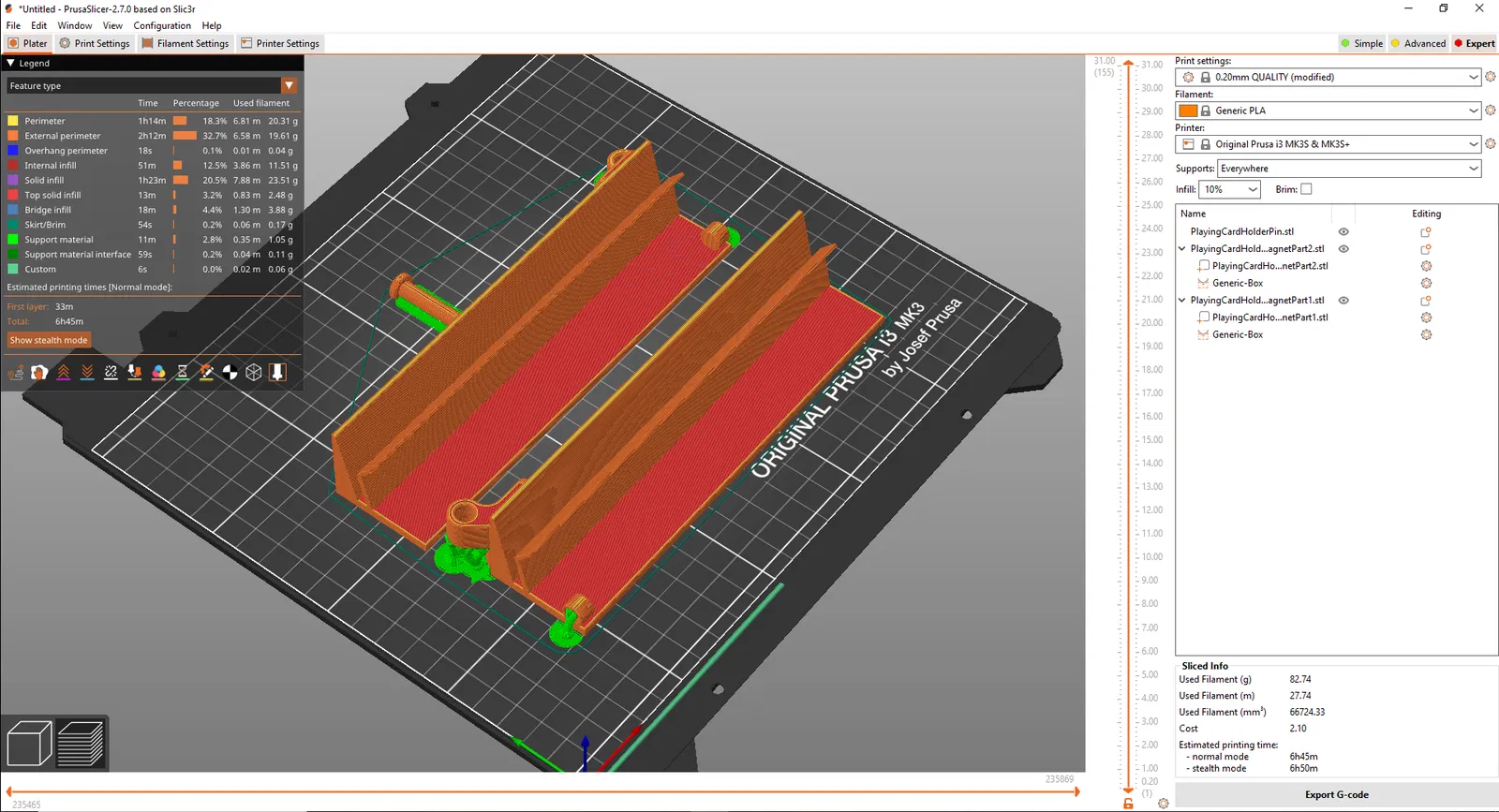Toggle shells wireframe cube icon
Image resolution: width=1499 pixels, height=812 pixels.
click(x=253, y=373)
